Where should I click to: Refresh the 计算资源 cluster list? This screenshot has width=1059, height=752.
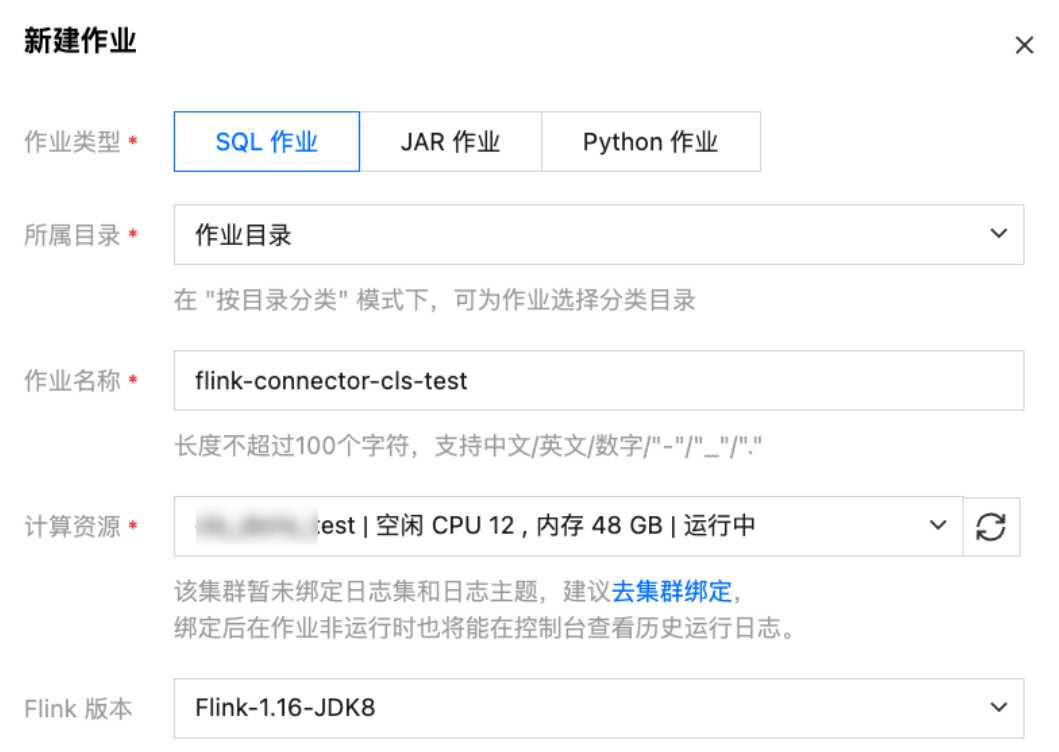[991, 526]
